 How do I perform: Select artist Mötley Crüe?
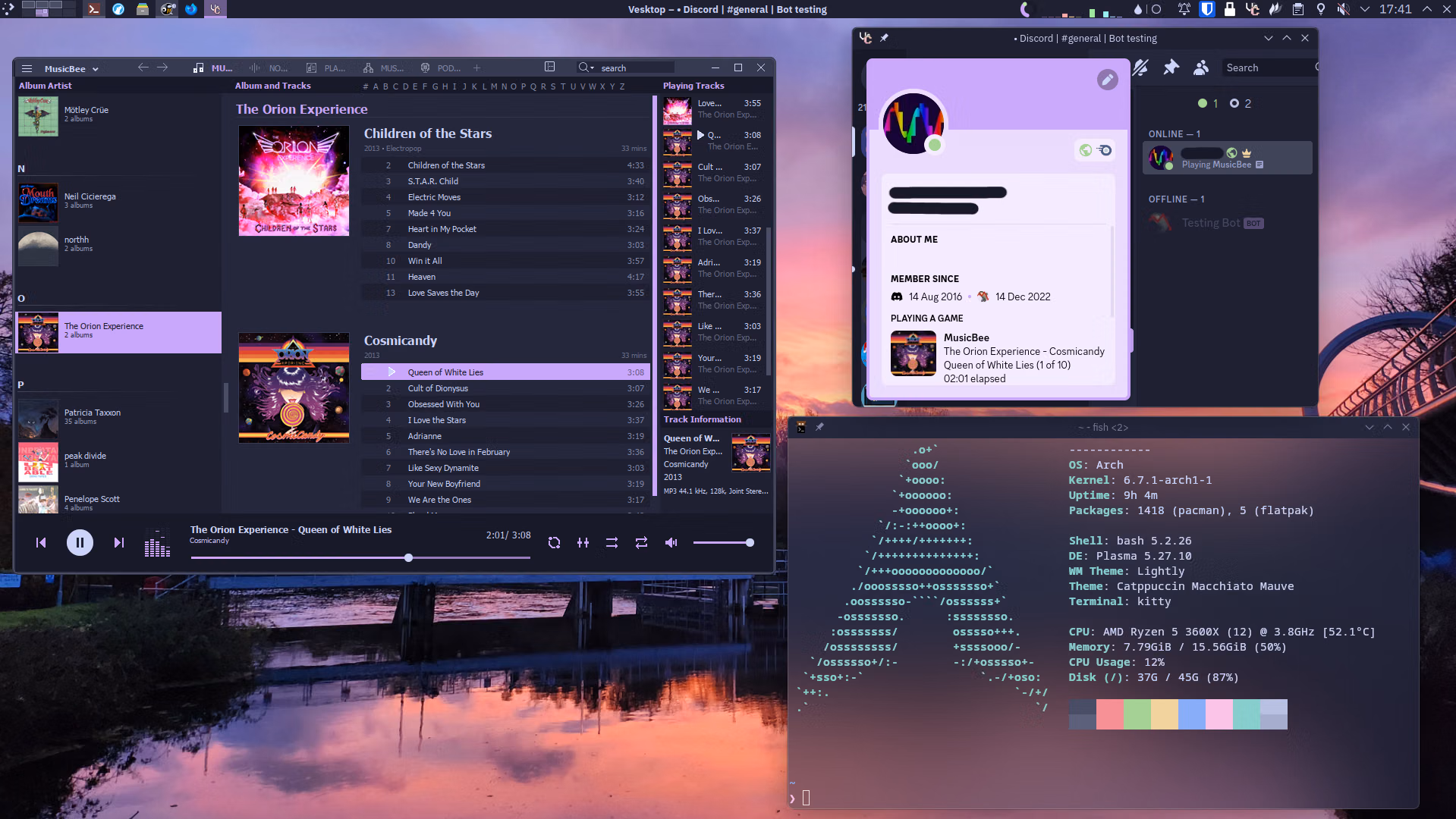[x=119, y=116]
